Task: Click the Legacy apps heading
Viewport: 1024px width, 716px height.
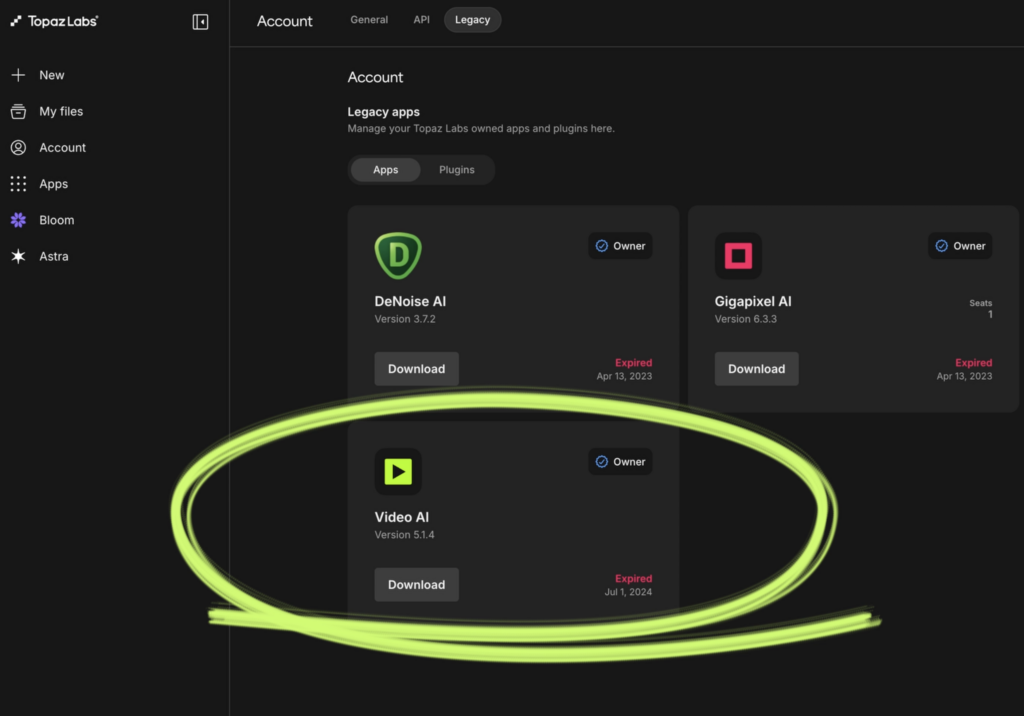Action: 383,112
